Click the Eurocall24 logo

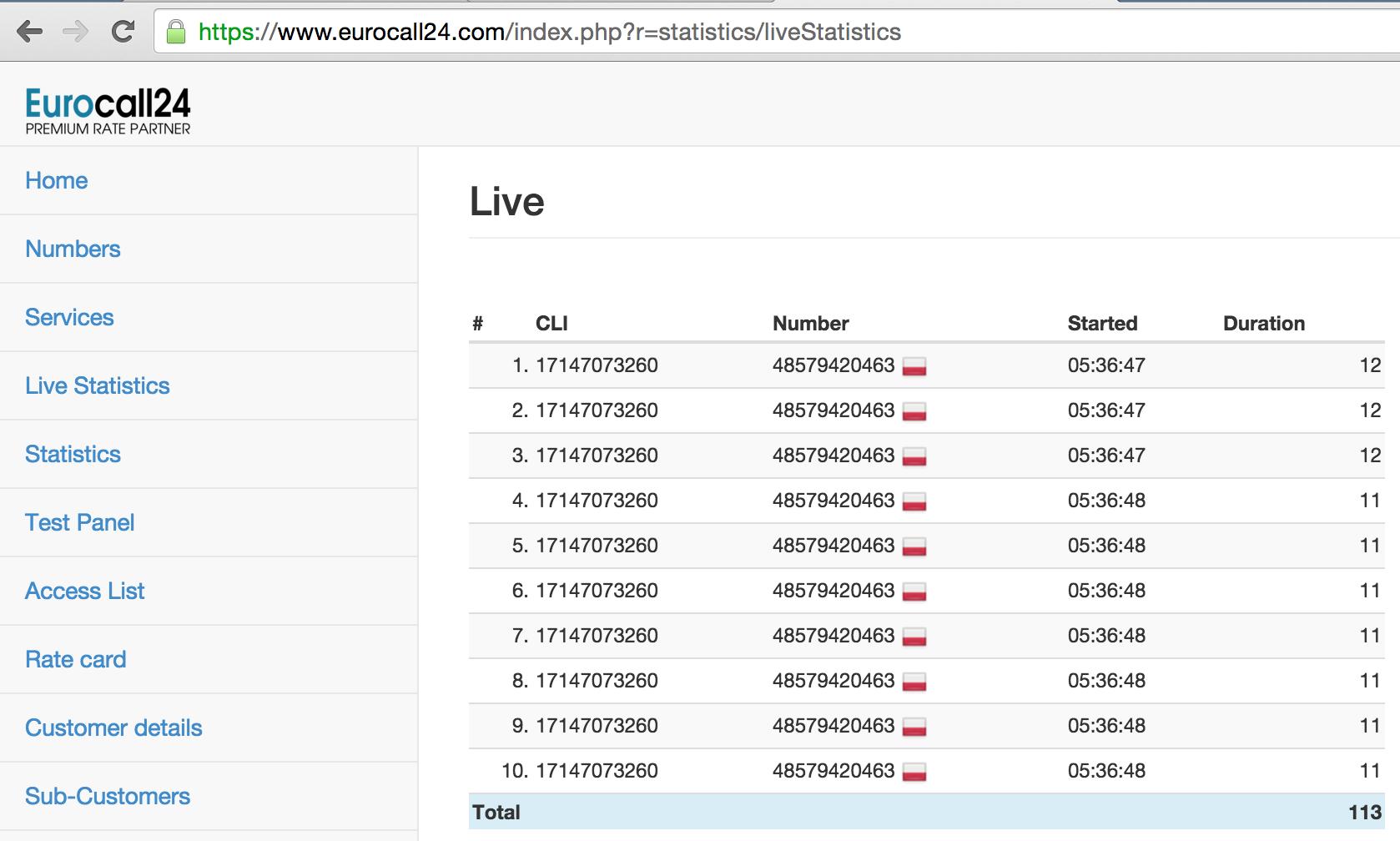pyautogui.click(x=108, y=111)
